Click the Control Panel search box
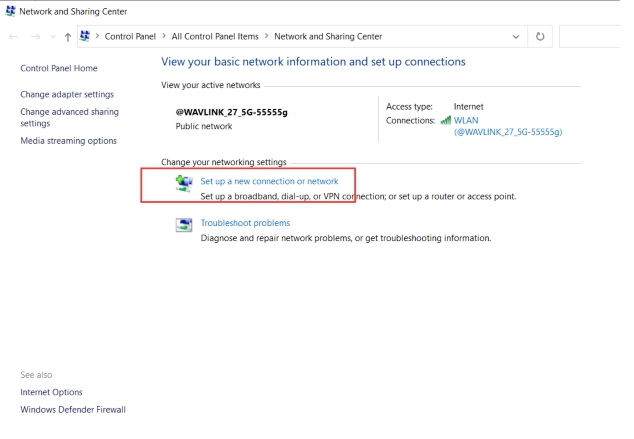The image size is (634, 439). (x=595, y=37)
